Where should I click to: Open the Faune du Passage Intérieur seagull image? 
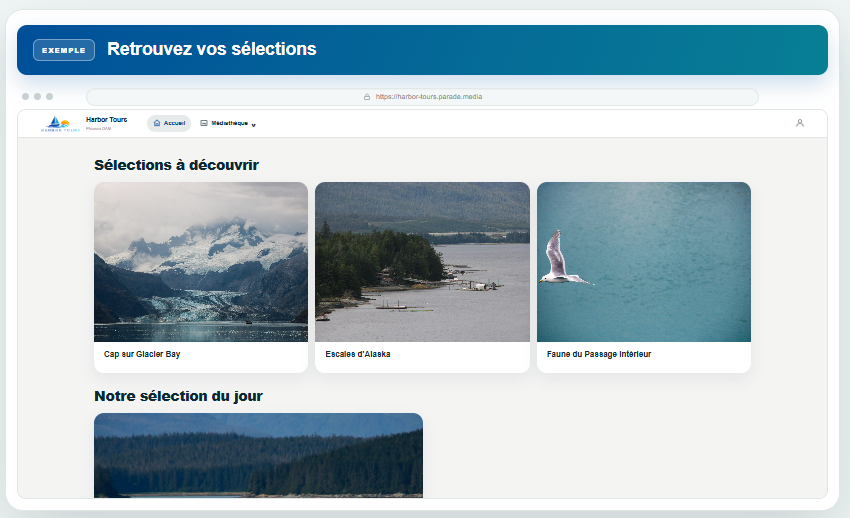coord(644,262)
